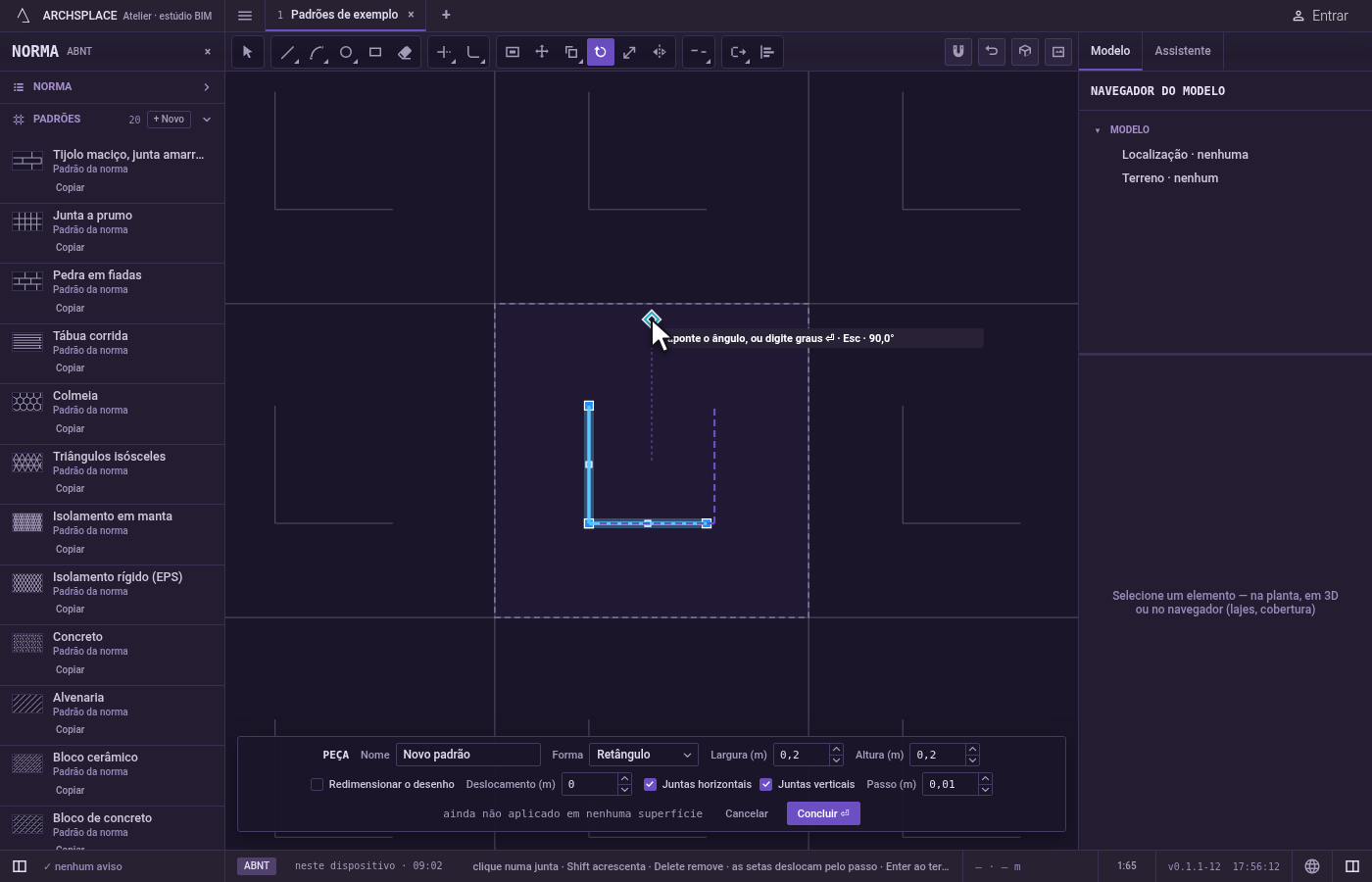Select the Copy/duplicate tool
This screenshot has width=1372, height=882.
point(571,52)
